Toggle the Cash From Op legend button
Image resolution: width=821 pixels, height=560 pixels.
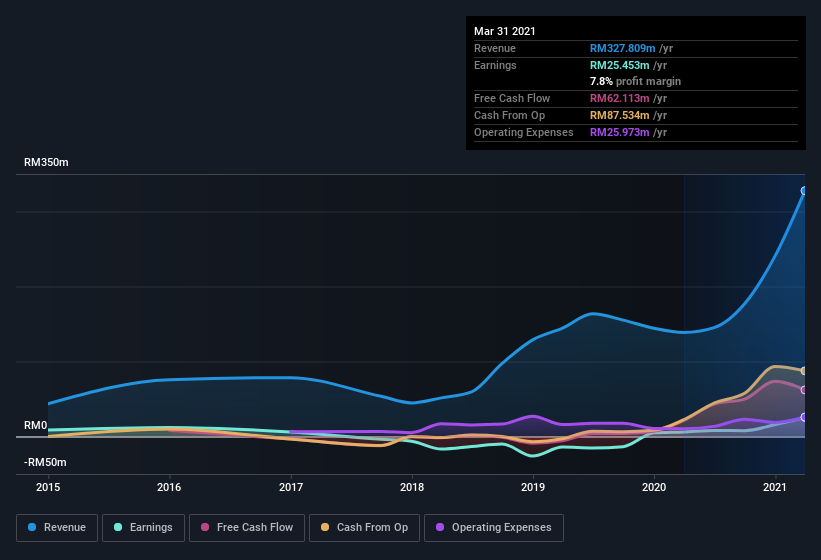pyautogui.click(x=364, y=528)
